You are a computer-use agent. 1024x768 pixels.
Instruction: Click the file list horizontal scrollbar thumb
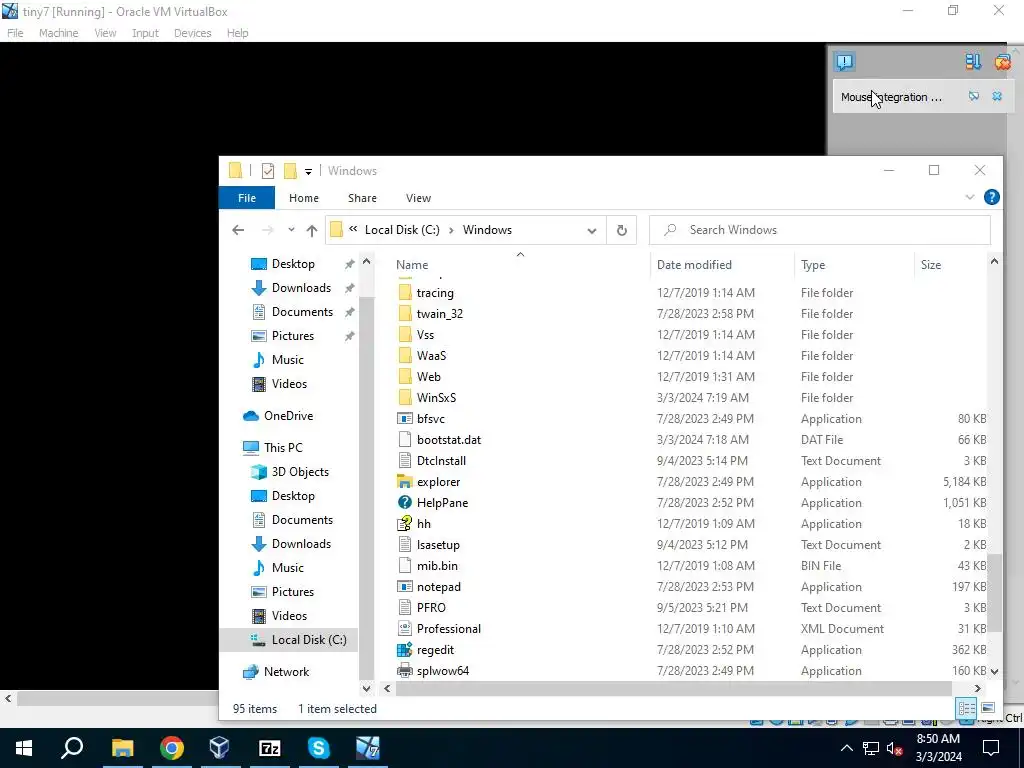point(673,688)
